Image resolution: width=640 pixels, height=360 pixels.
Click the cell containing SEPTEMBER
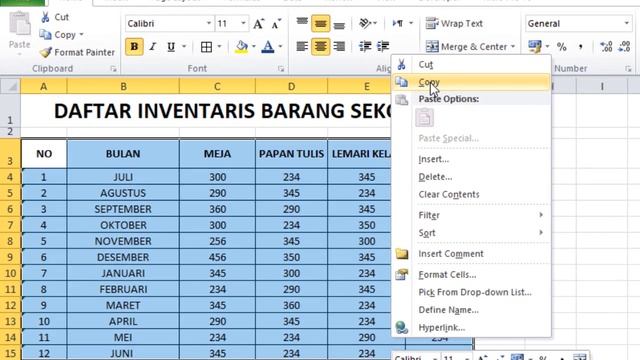pos(123,209)
